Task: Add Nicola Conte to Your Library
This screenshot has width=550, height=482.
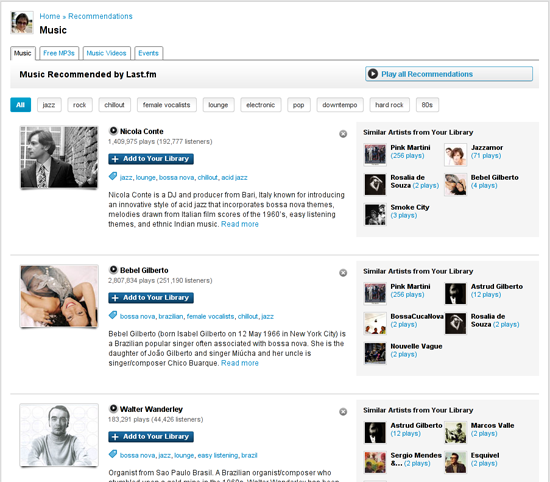Action: [x=151, y=159]
